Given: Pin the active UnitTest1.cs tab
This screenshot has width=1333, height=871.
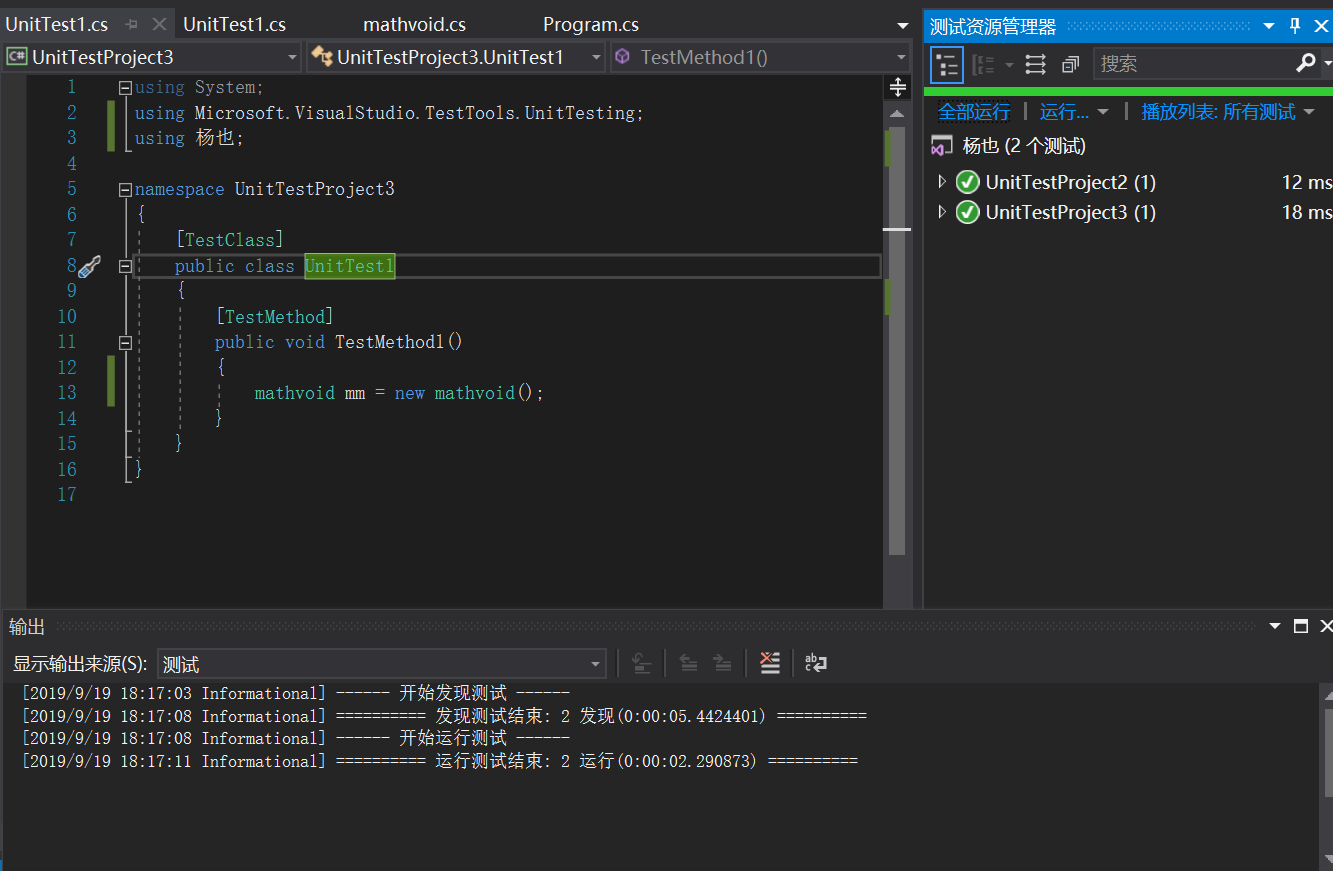Looking at the screenshot, I should pos(131,24).
